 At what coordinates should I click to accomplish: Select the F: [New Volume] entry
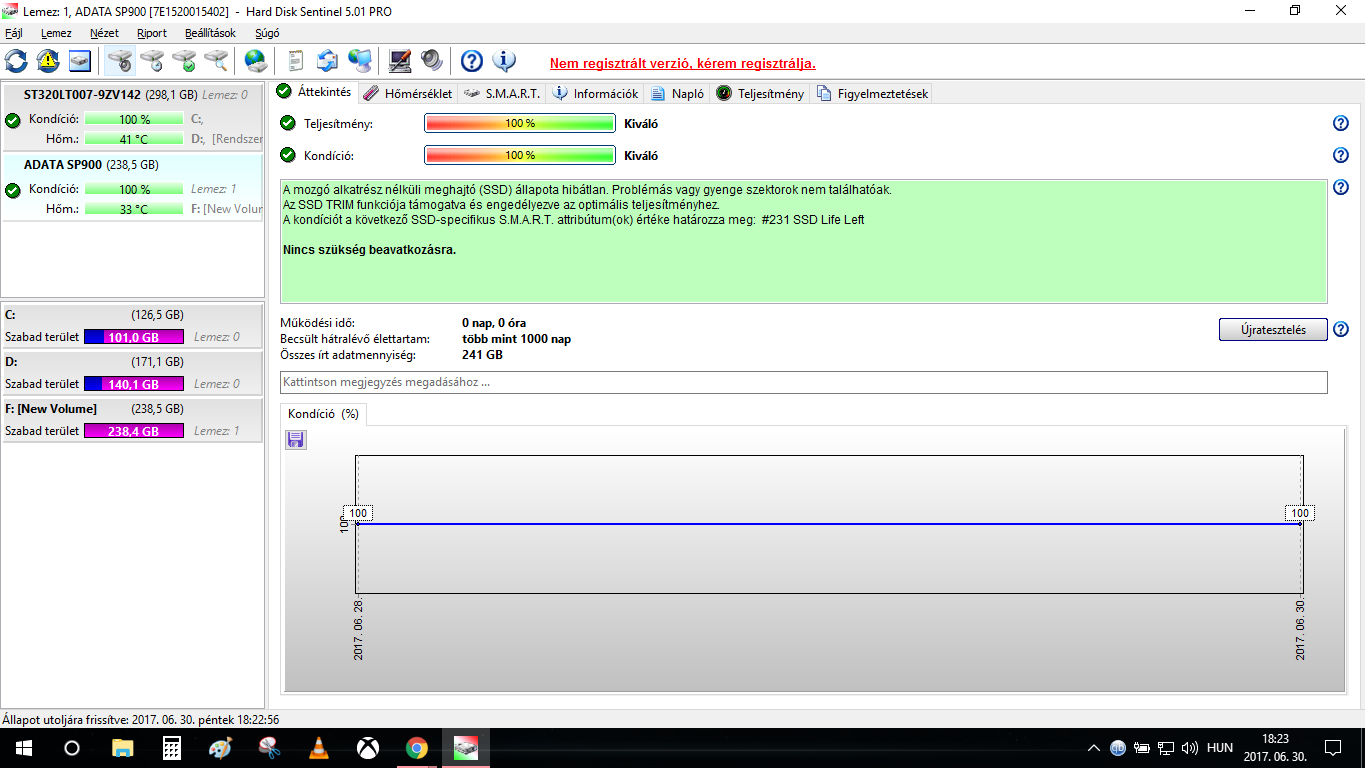133,420
